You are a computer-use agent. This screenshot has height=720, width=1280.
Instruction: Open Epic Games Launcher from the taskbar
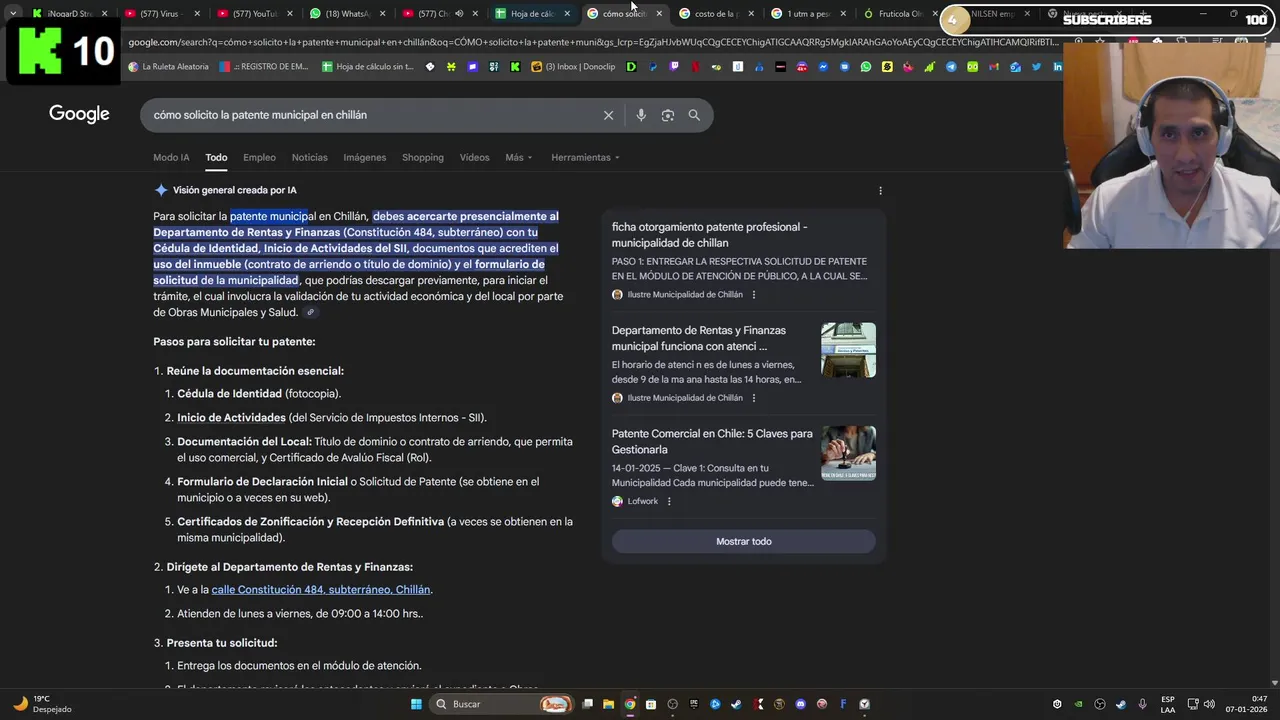(x=694, y=704)
